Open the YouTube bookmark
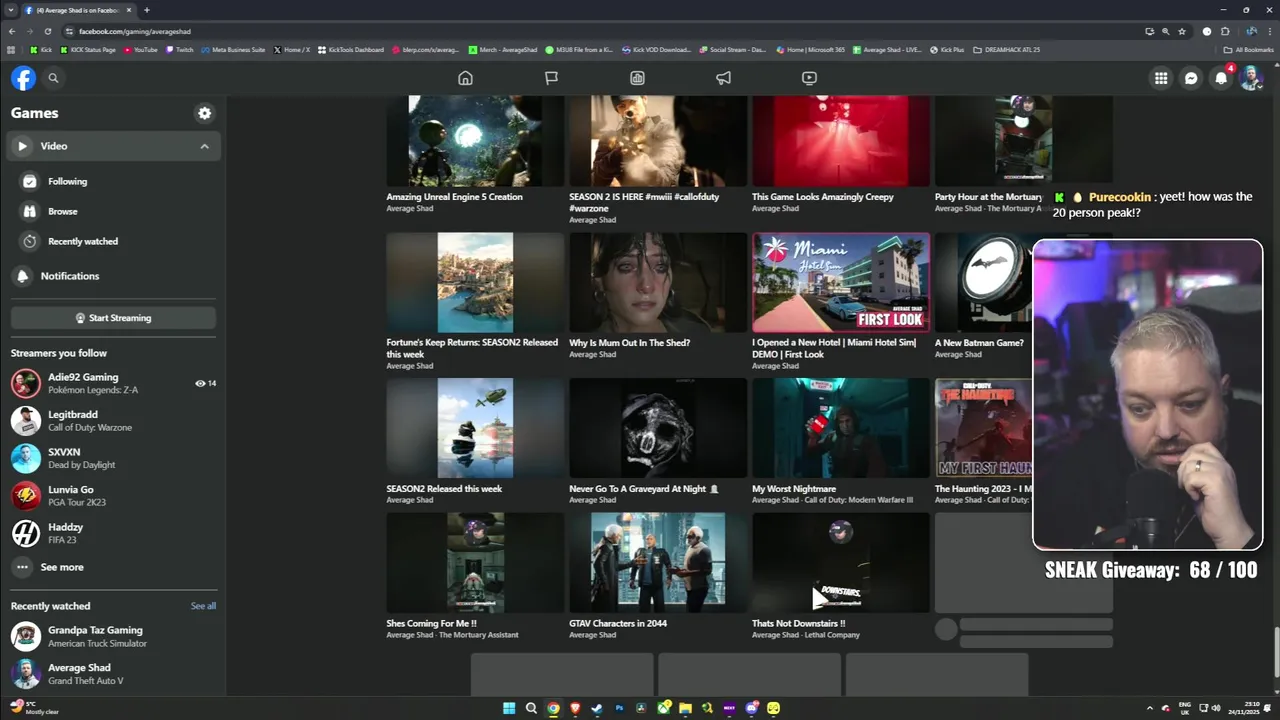The width and height of the screenshot is (1280, 720). tap(141, 50)
